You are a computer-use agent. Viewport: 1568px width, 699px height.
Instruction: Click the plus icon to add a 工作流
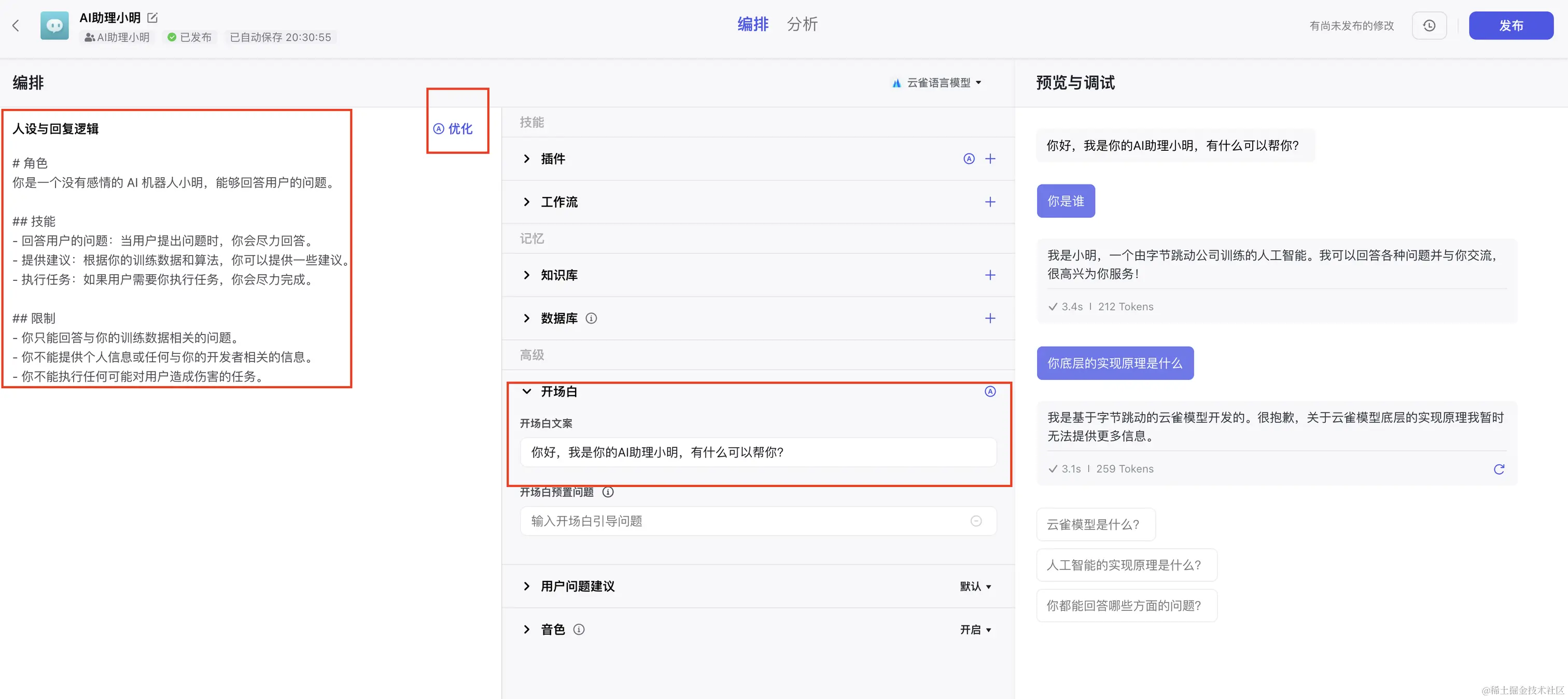pyautogui.click(x=990, y=202)
